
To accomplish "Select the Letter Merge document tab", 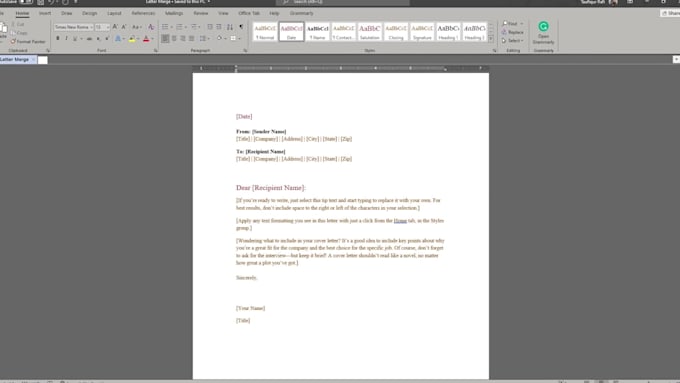I will pos(18,59).
